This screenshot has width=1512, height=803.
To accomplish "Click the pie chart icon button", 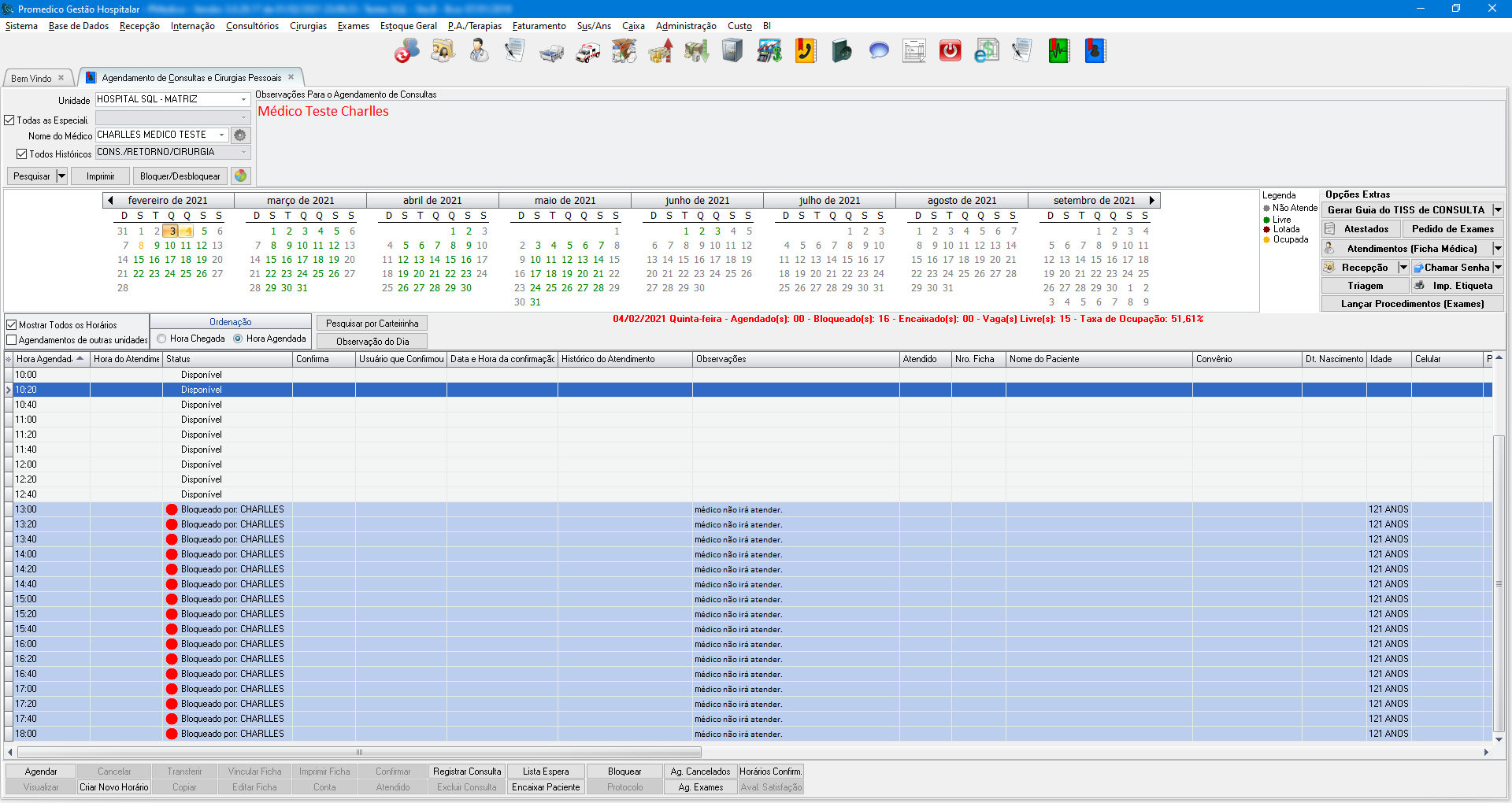I will click(x=241, y=176).
